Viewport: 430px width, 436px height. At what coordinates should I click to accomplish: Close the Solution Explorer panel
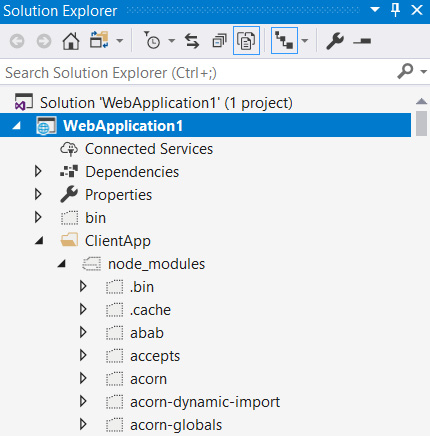(x=417, y=10)
